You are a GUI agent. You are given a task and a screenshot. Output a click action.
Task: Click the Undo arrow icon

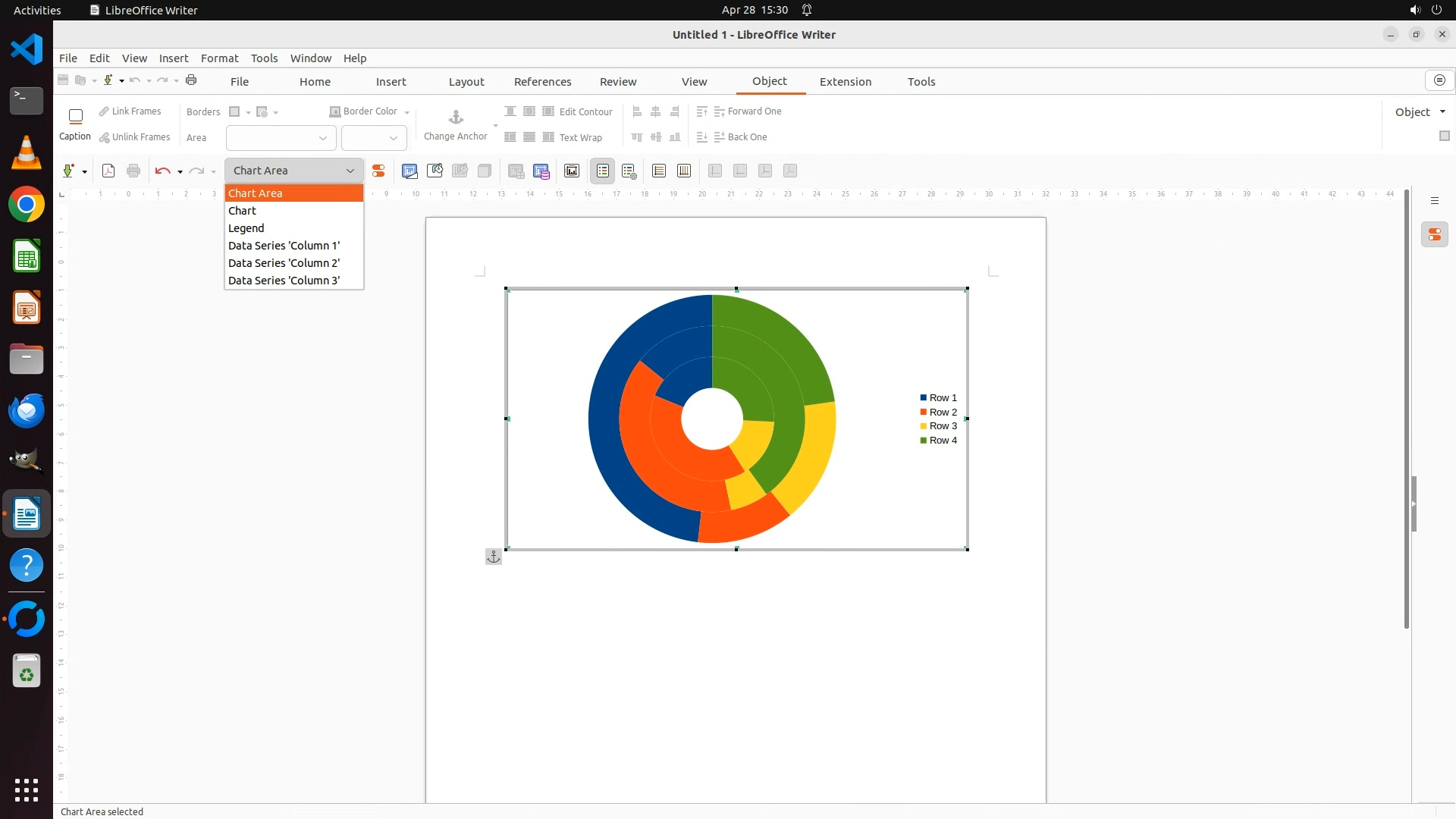162,171
